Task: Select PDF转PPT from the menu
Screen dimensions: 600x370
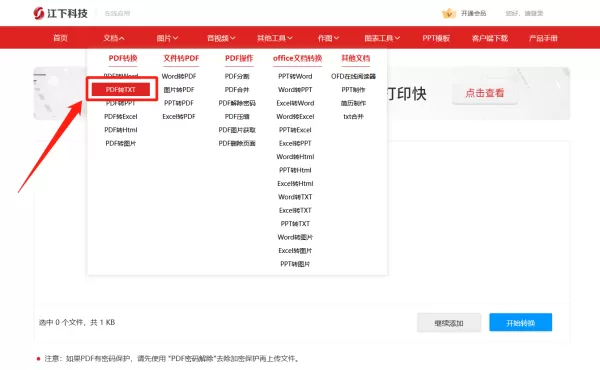Action: point(121,103)
